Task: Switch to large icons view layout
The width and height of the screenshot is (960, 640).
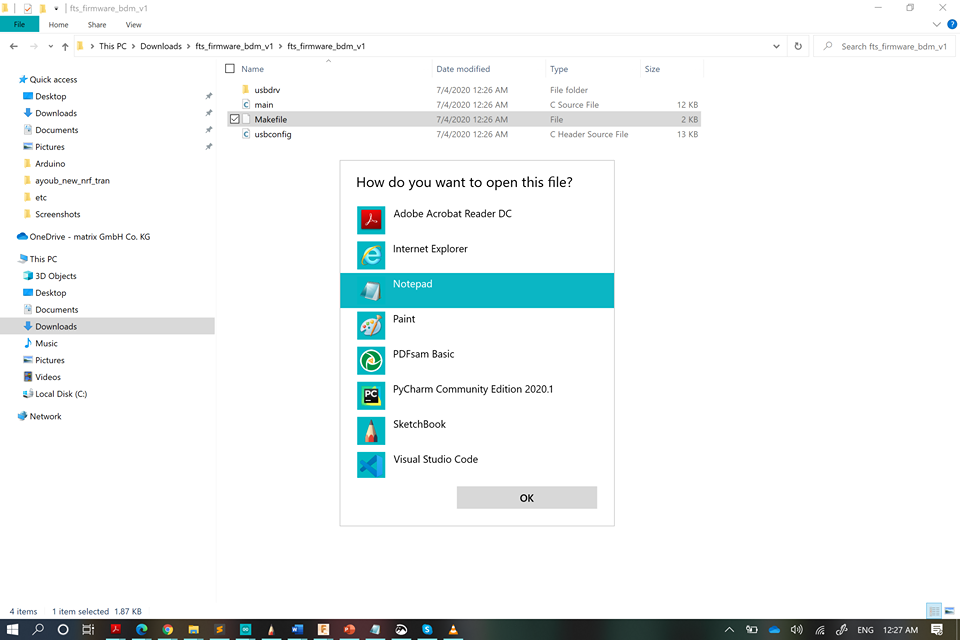Action: pos(950,611)
